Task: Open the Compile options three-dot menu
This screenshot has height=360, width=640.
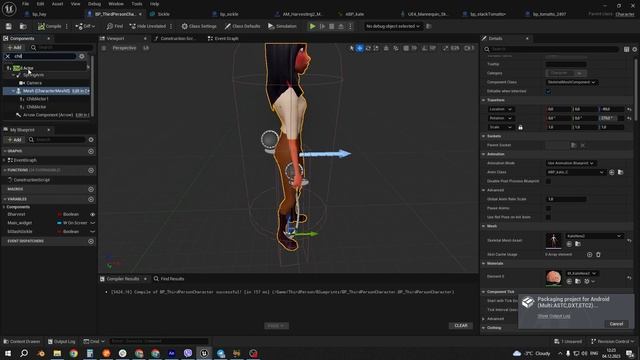Action: click(x=67, y=26)
